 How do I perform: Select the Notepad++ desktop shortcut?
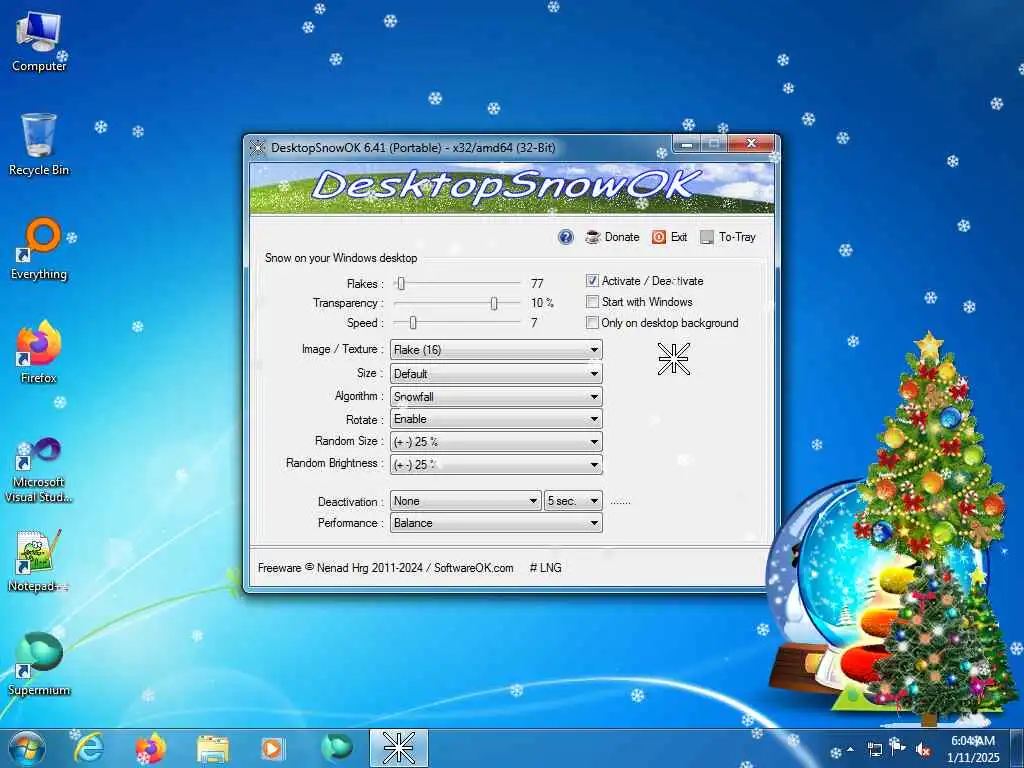pos(39,560)
